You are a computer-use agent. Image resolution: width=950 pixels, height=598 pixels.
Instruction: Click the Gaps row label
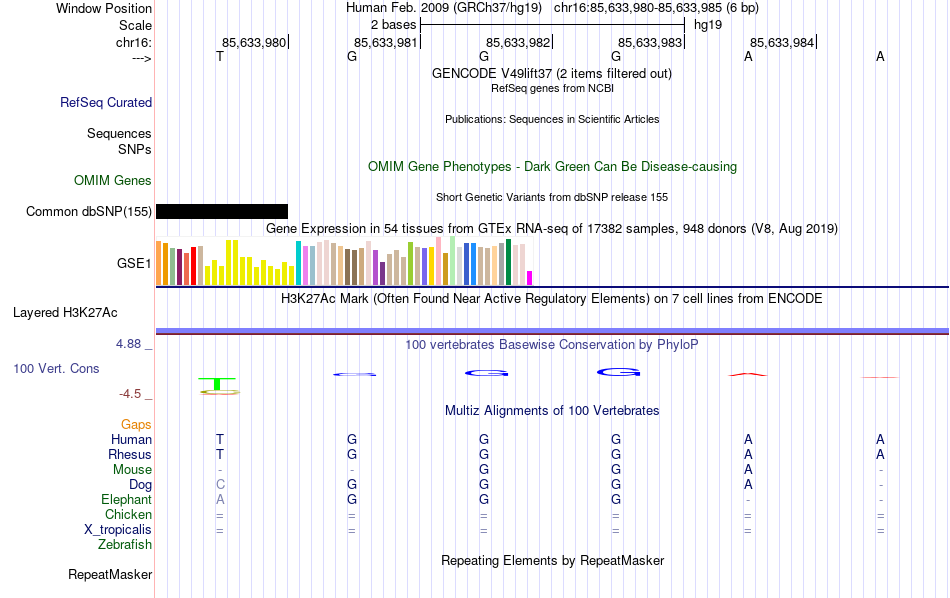pos(136,425)
